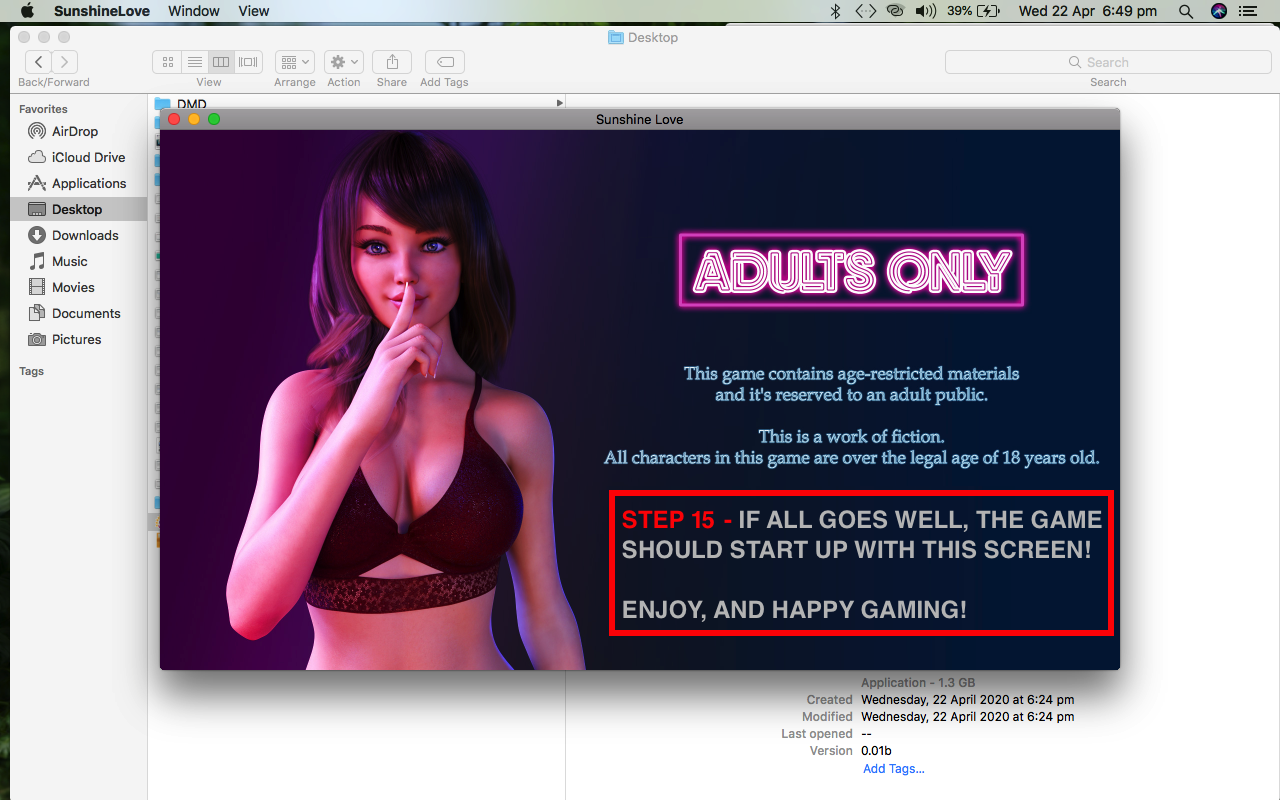
Task: Select gallery view in Finder toolbar
Action: 248,62
